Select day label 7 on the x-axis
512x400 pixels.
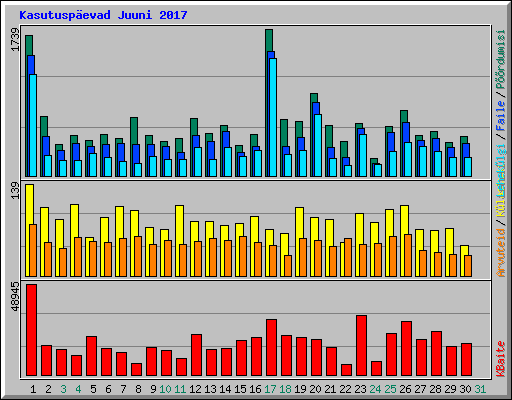(x=123, y=389)
